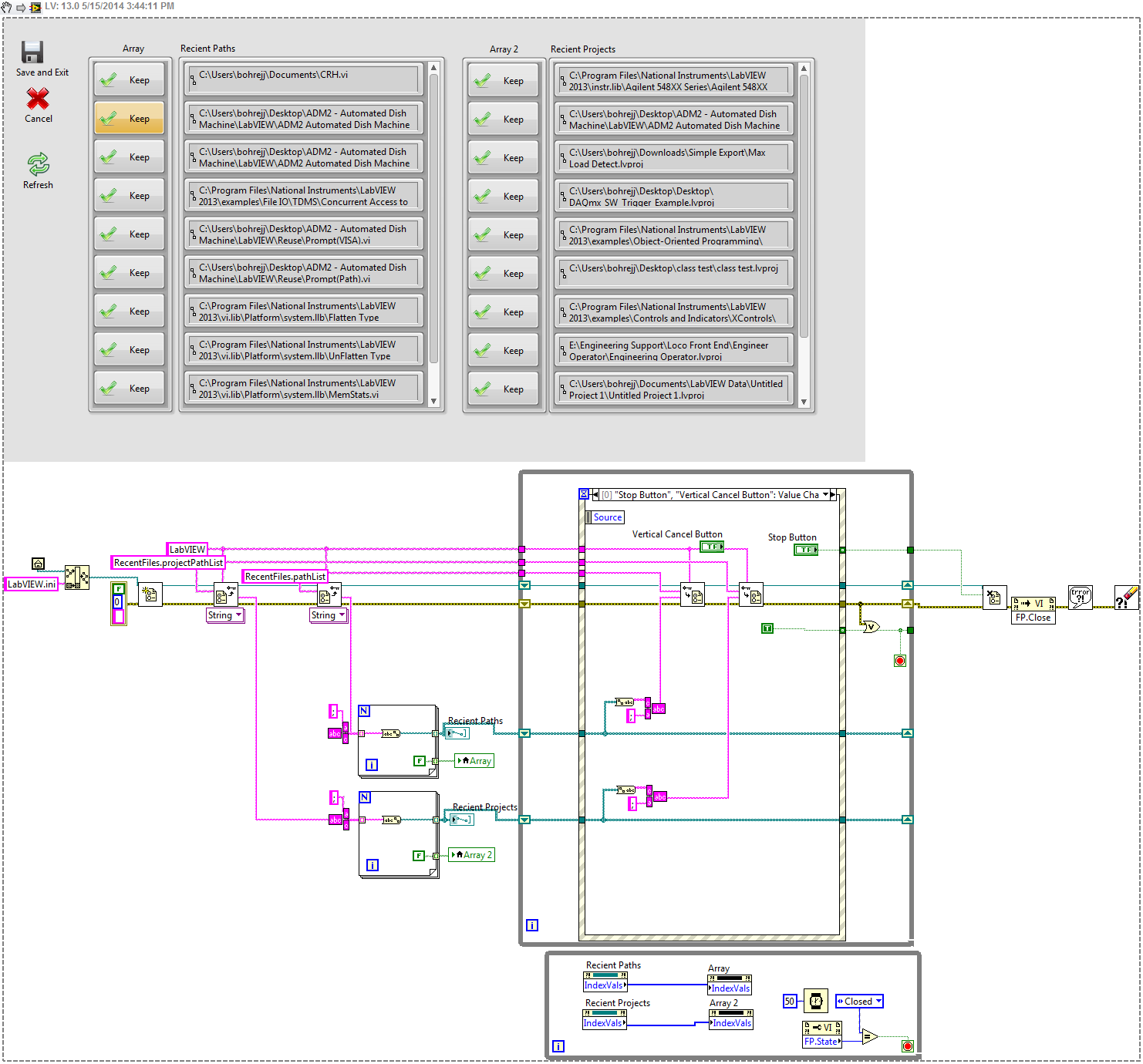Click Recient Projects scrollbar up arrow
The image size is (1143, 1064).
click(804, 69)
